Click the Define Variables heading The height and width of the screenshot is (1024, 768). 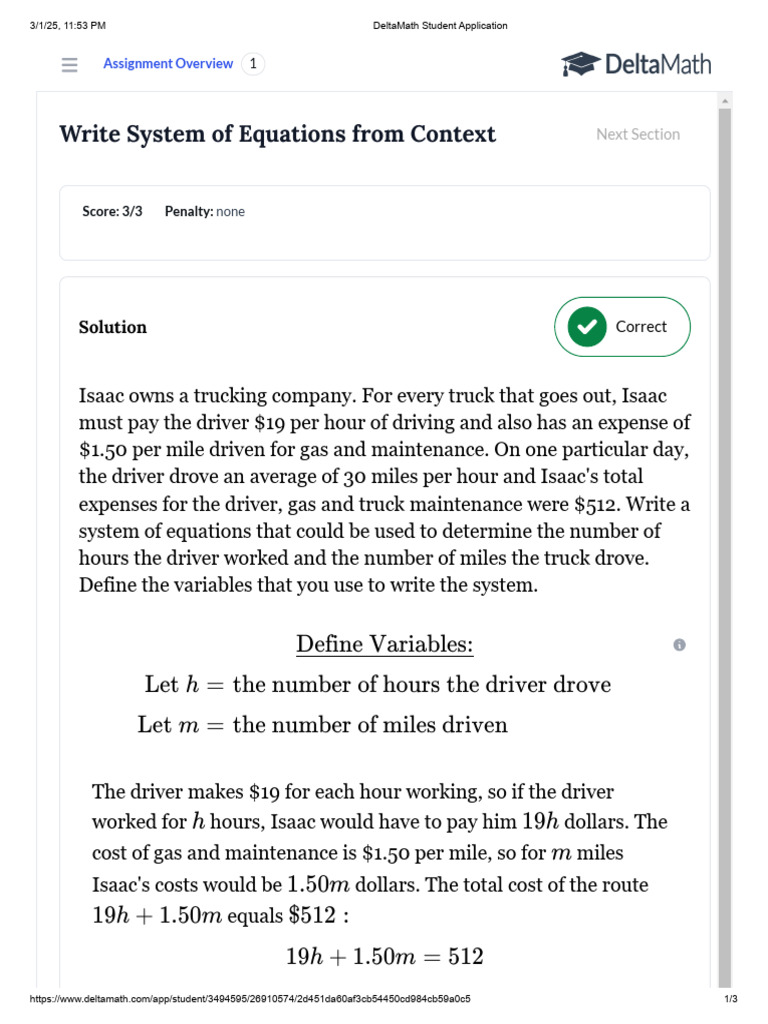point(384,645)
